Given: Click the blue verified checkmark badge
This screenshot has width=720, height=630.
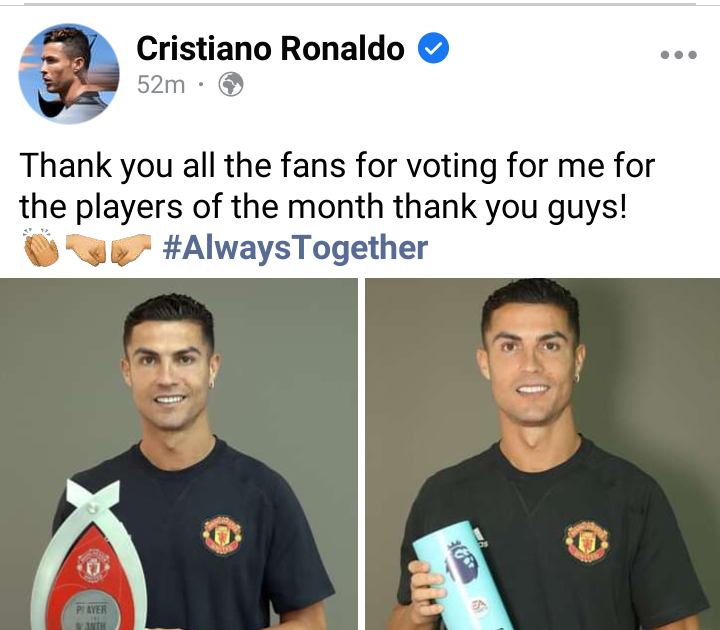Looking at the screenshot, I should click(x=433, y=48).
